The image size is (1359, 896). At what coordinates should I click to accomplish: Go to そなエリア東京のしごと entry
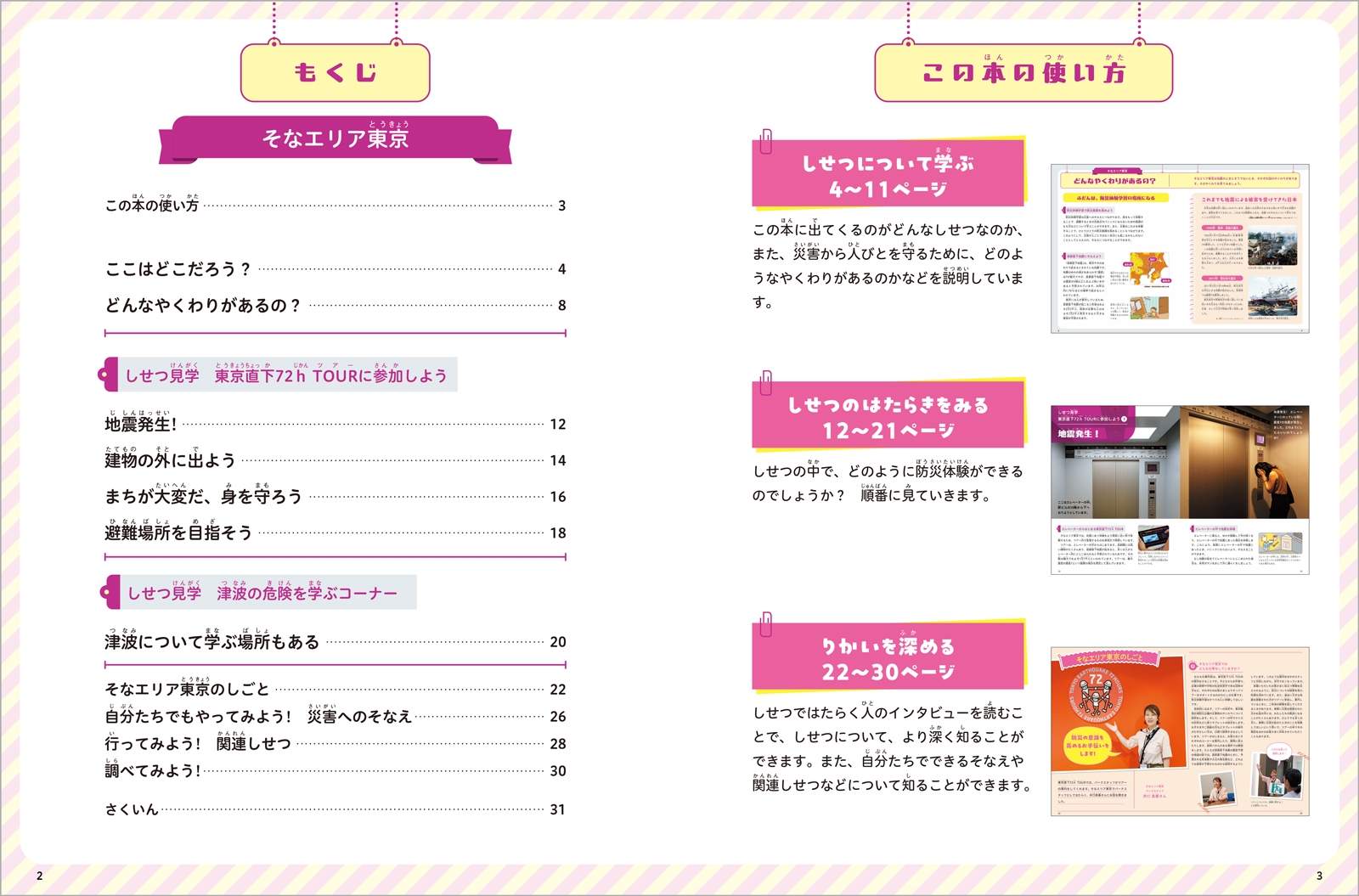click(x=187, y=689)
